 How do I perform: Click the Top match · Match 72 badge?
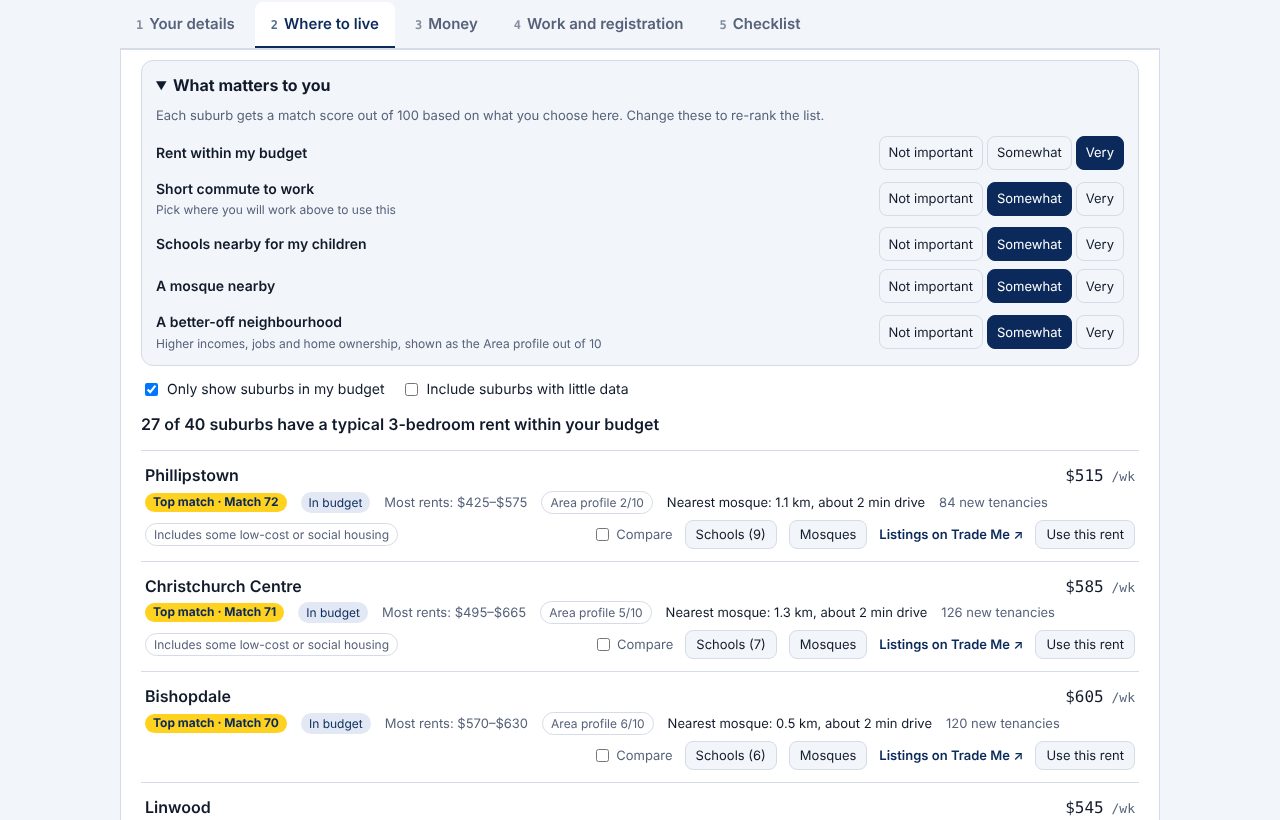coord(216,502)
